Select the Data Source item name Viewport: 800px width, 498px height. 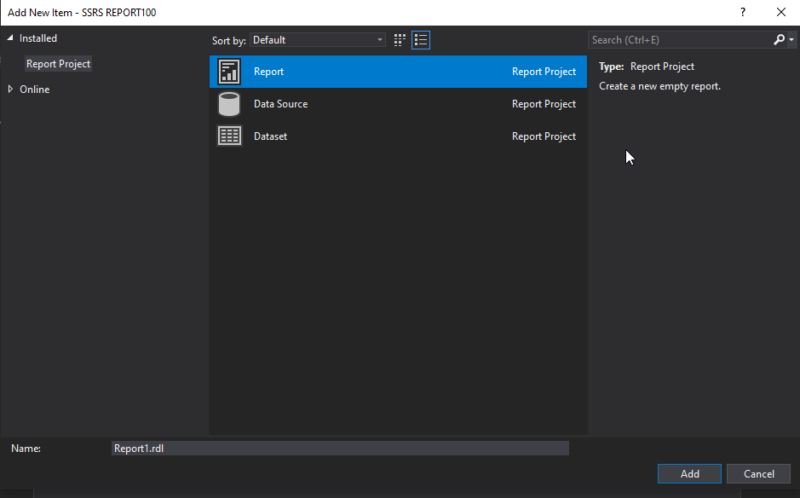(281, 104)
